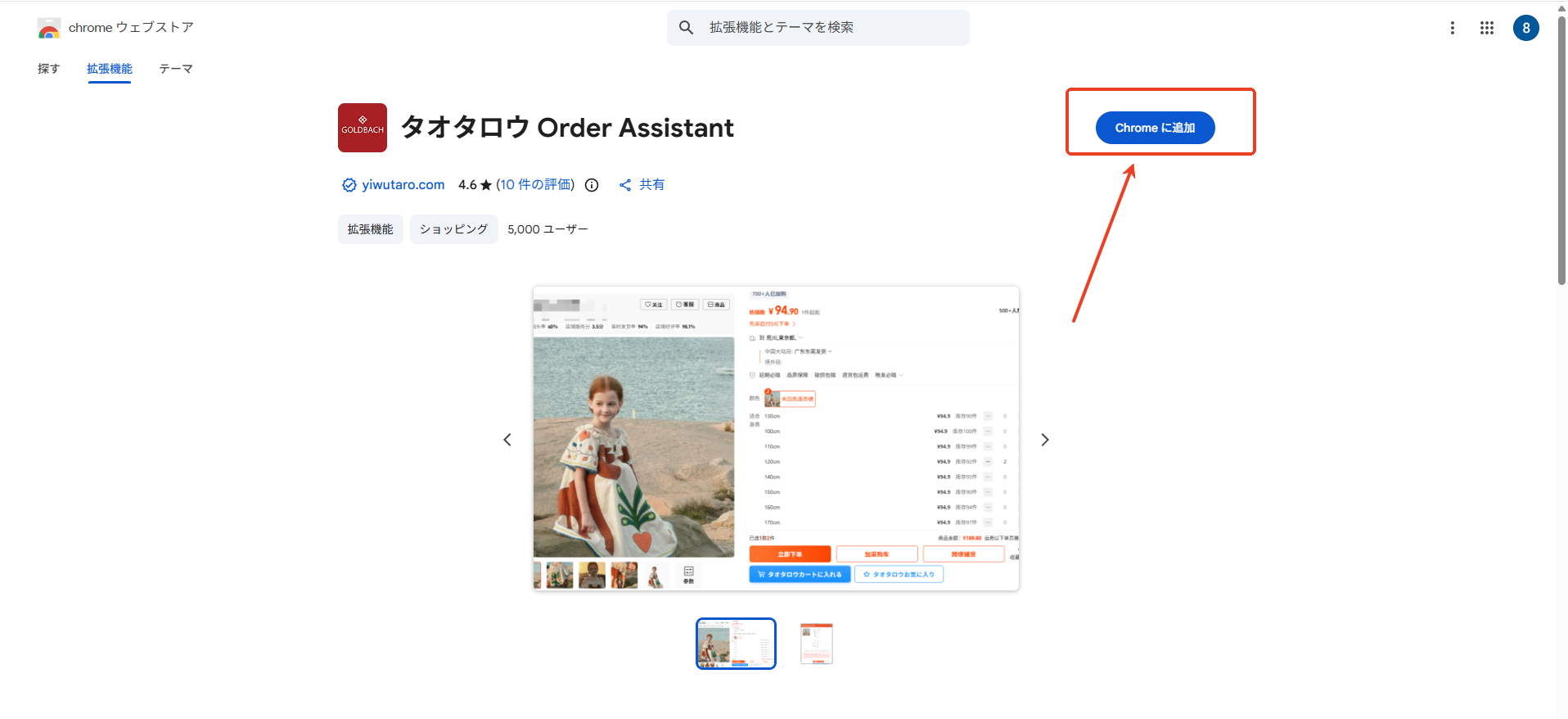Click the Chrome Web Store logo
The height and width of the screenshot is (719, 1568).
(49, 28)
